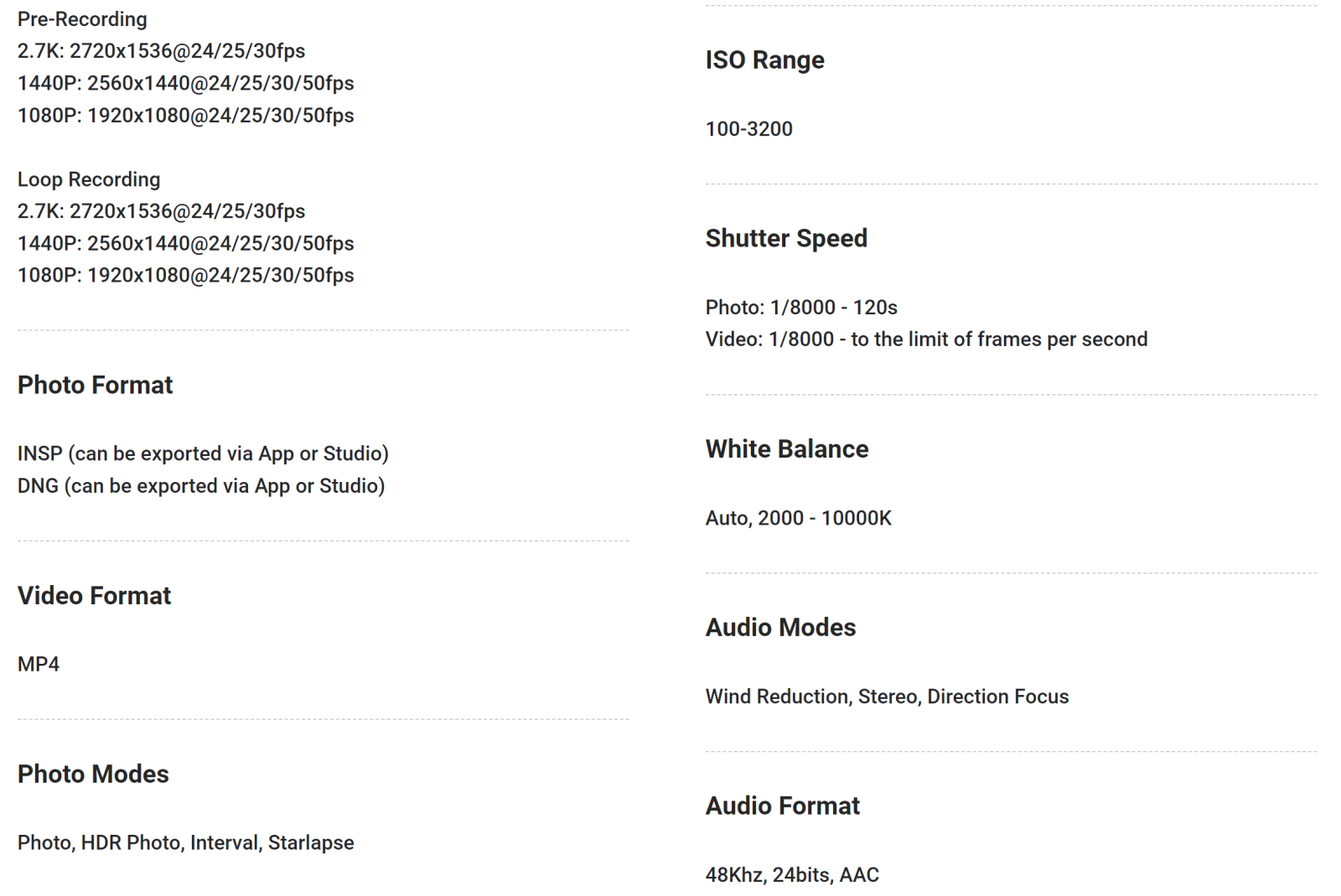Image resolution: width=1341 pixels, height=896 pixels.
Task: Click the Video shutter speed line
Action: pyautogui.click(x=926, y=339)
